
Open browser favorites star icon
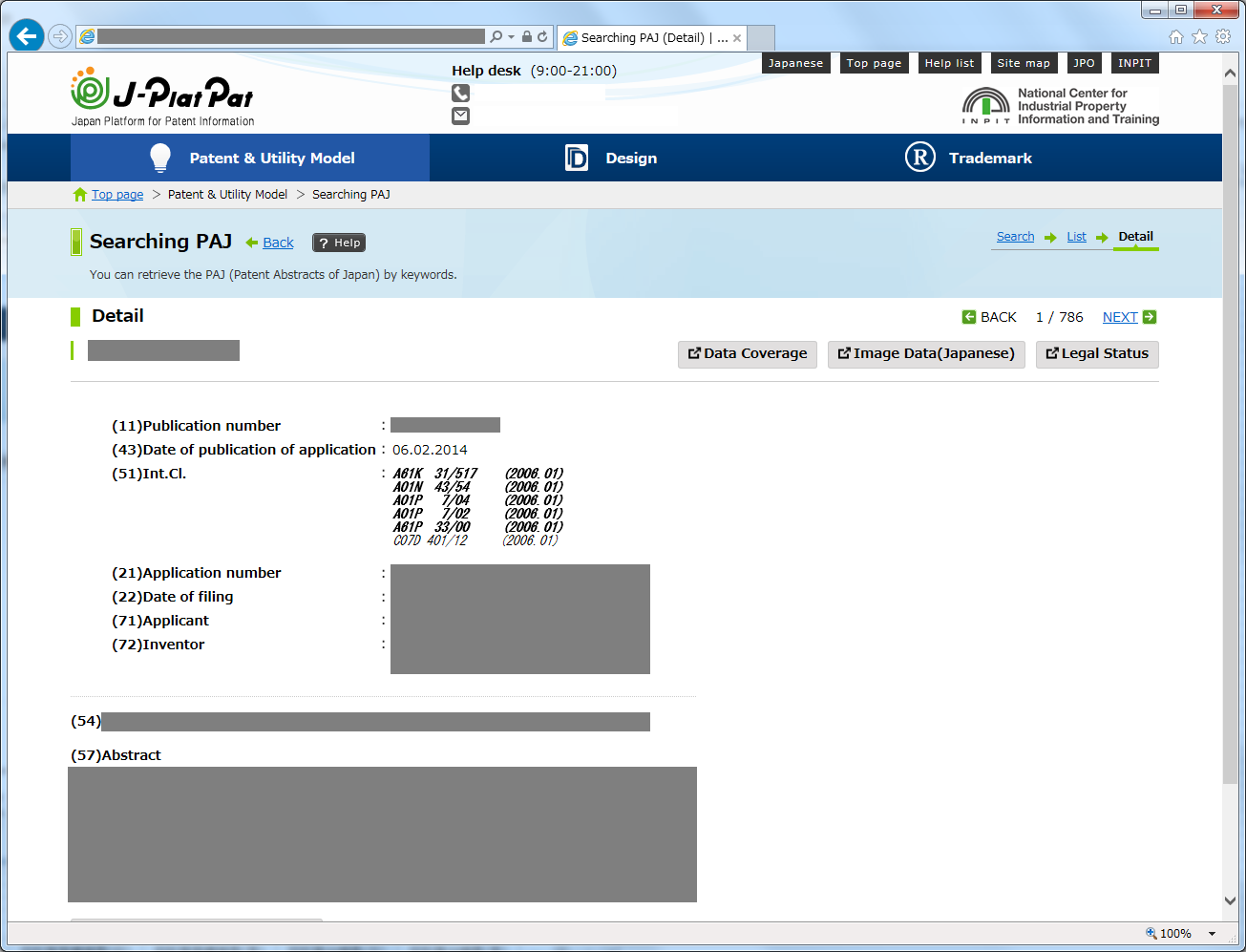(x=1199, y=37)
